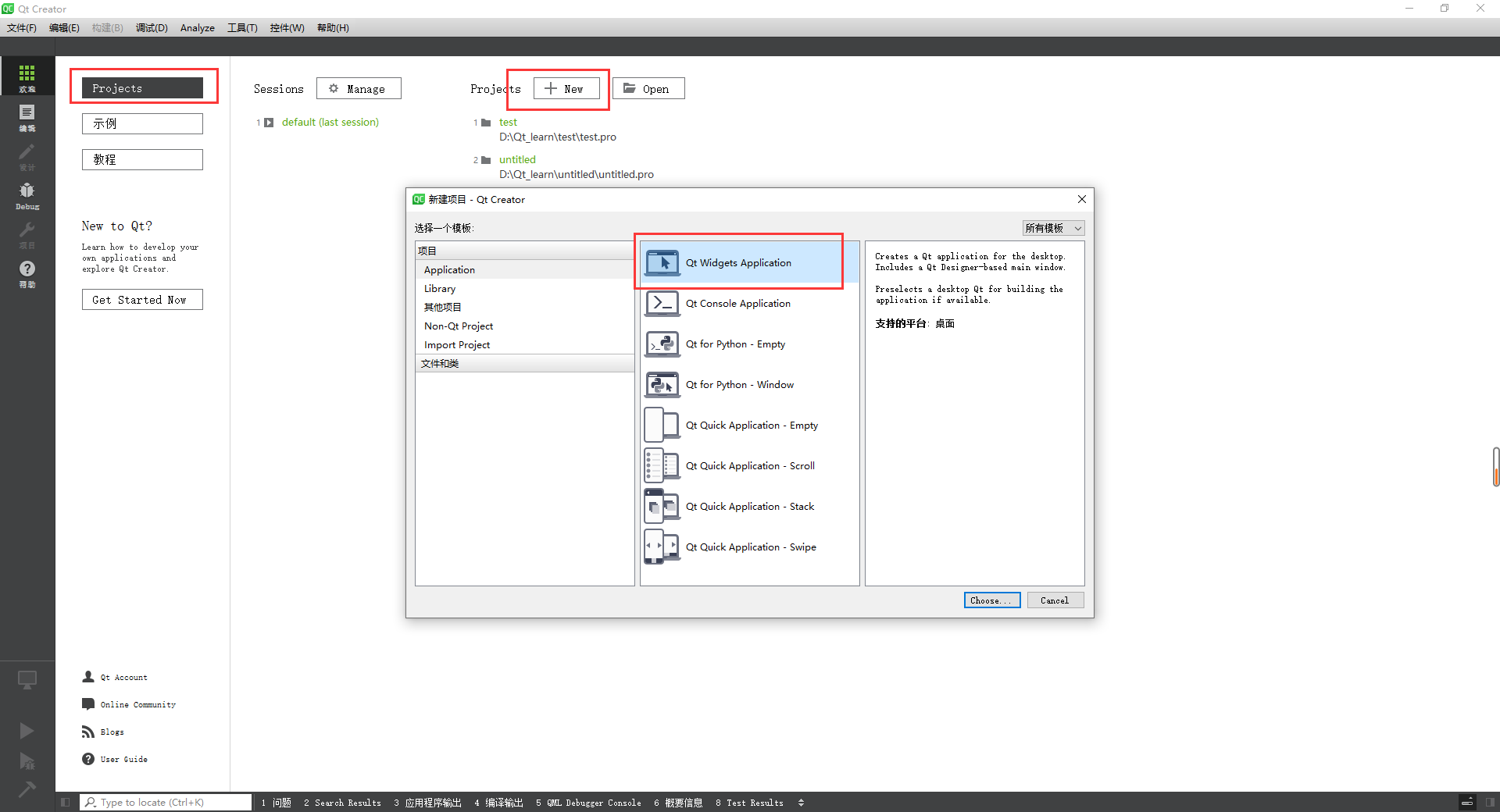The height and width of the screenshot is (812, 1500).
Task: Open the output panes selector arrows
Action: pos(801,803)
